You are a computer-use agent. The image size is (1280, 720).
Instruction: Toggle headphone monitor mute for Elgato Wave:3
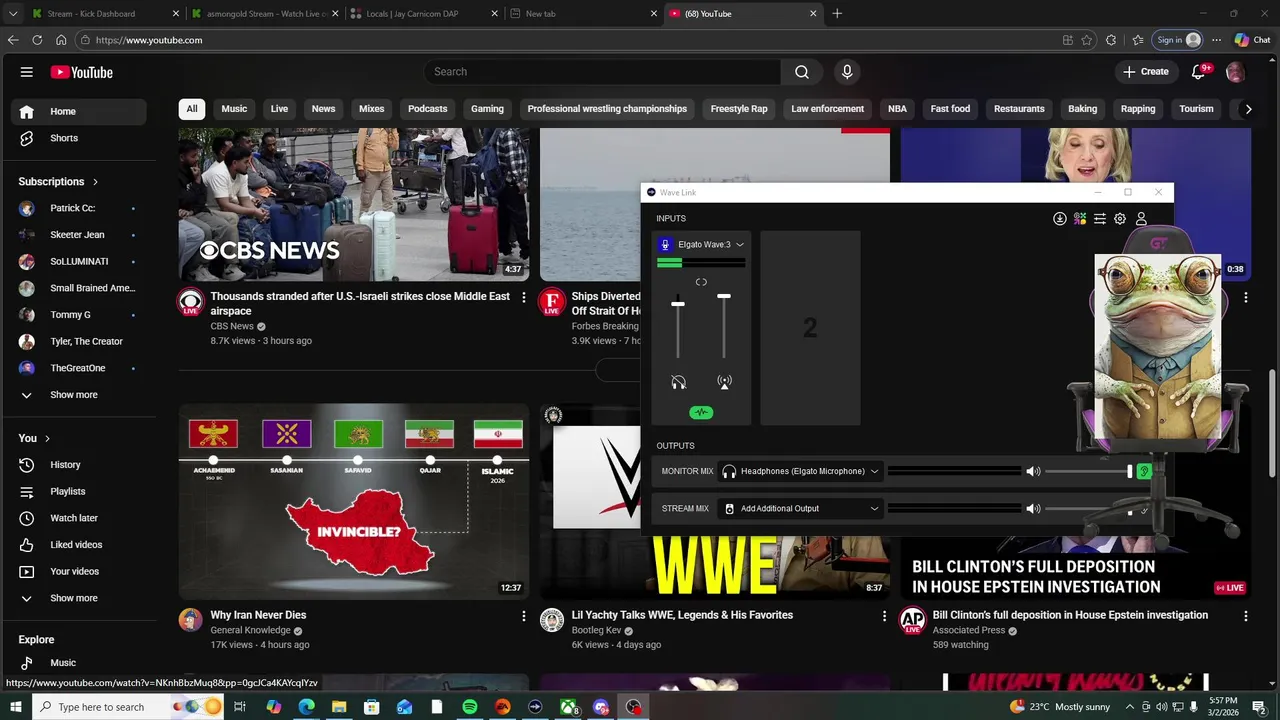click(x=678, y=382)
